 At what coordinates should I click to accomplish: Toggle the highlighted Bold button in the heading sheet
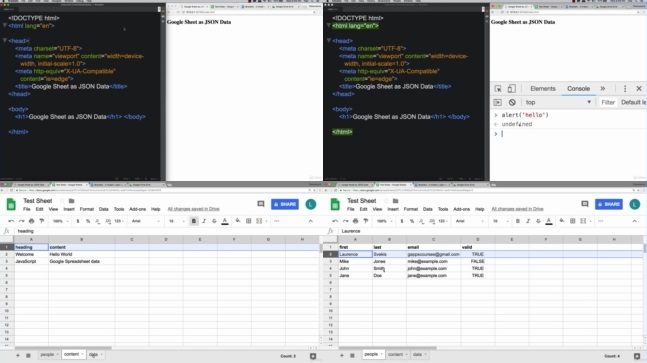click(x=194, y=221)
